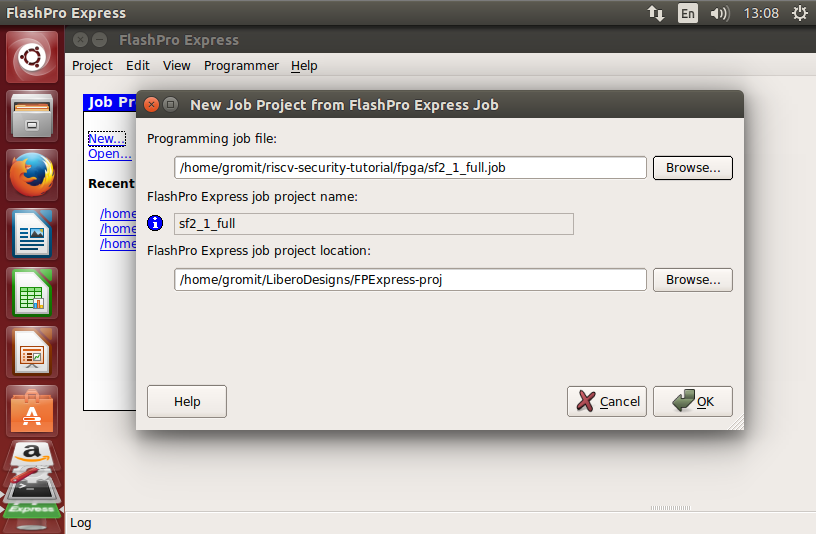Open Firefox web browser
This screenshot has width=816, height=534.
(x=32, y=175)
